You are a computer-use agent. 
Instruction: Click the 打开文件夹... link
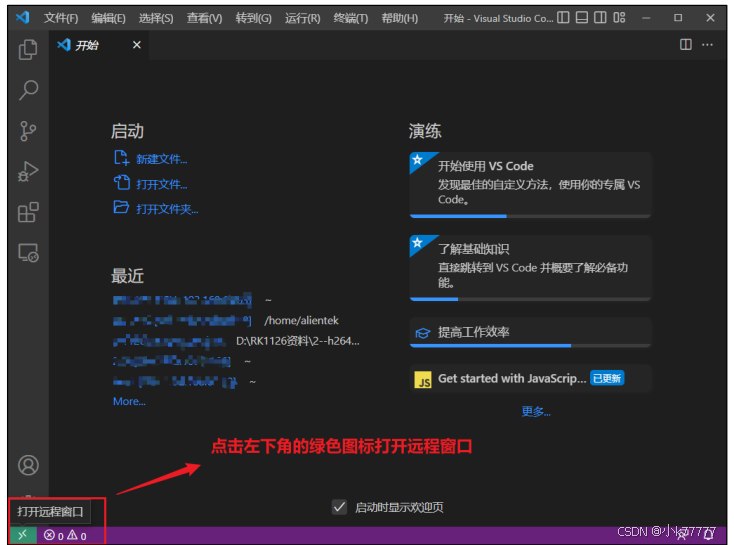[x=167, y=209]
